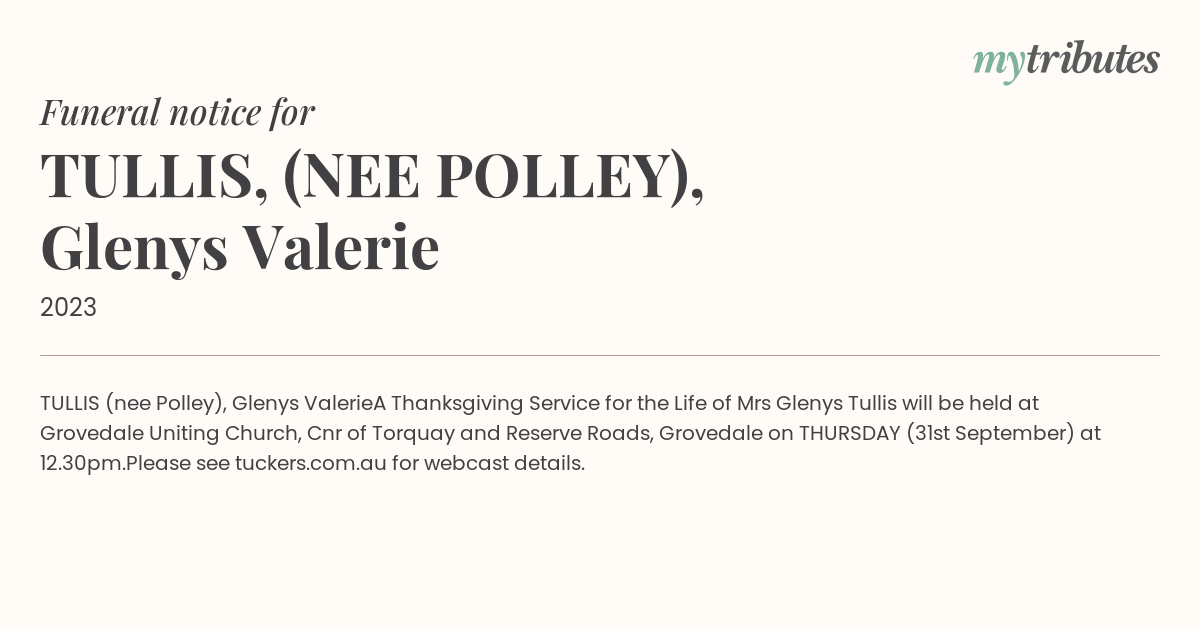This screenshot has height=630, width=1200.
Task: Click the "Glenys Valerie" heading line
Action: (240, 249)
